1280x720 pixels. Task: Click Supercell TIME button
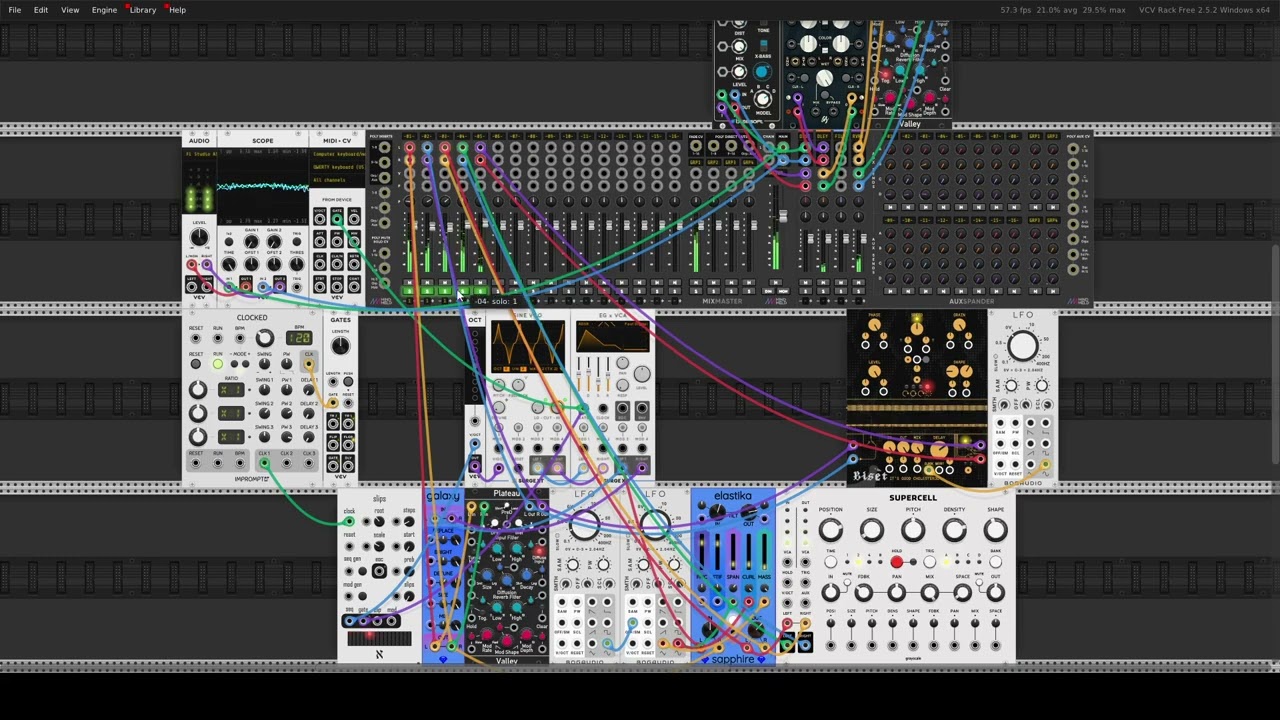point(831,562)
